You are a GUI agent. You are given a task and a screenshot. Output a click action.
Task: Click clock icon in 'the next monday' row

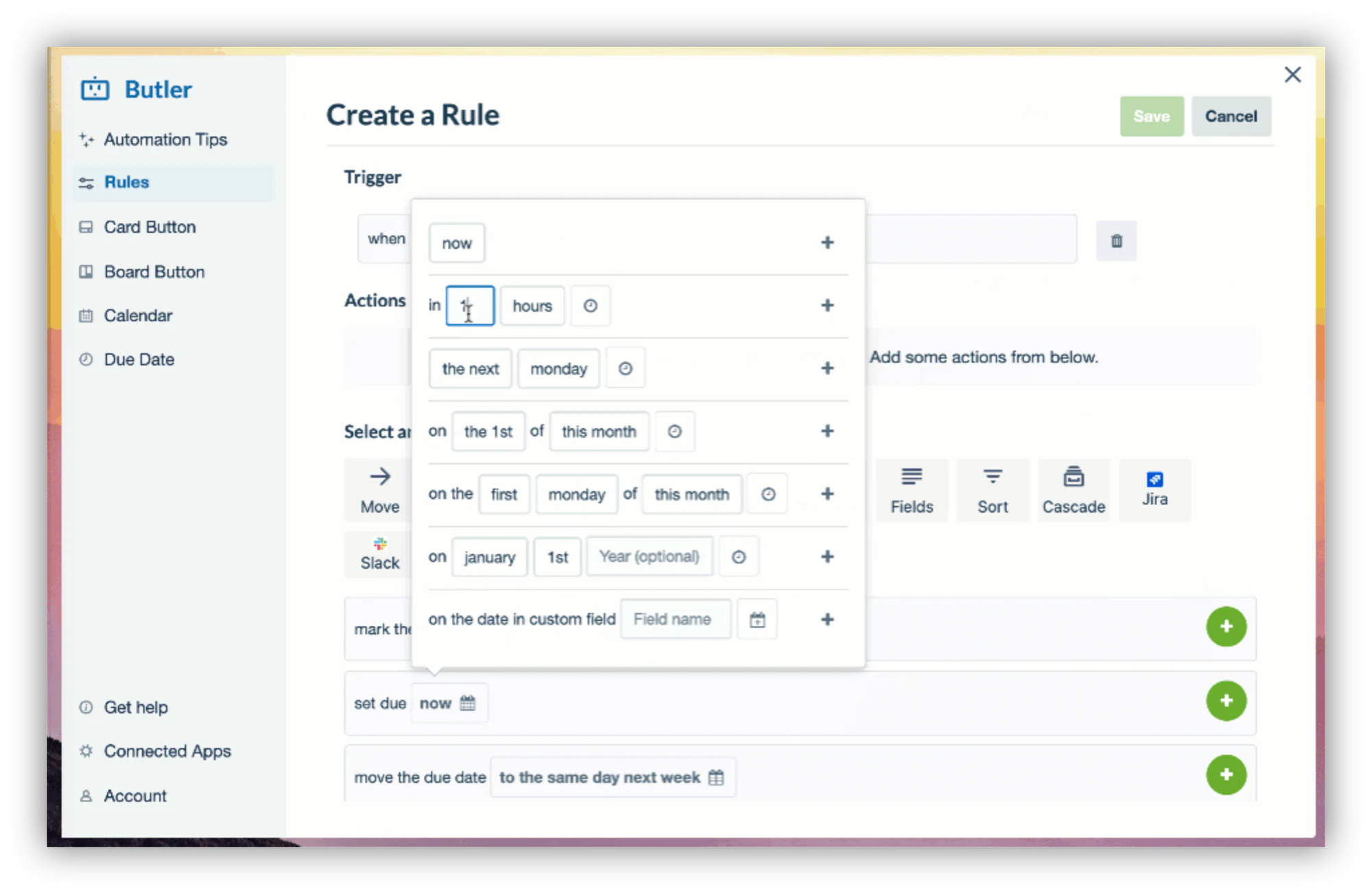click(626, 369)
